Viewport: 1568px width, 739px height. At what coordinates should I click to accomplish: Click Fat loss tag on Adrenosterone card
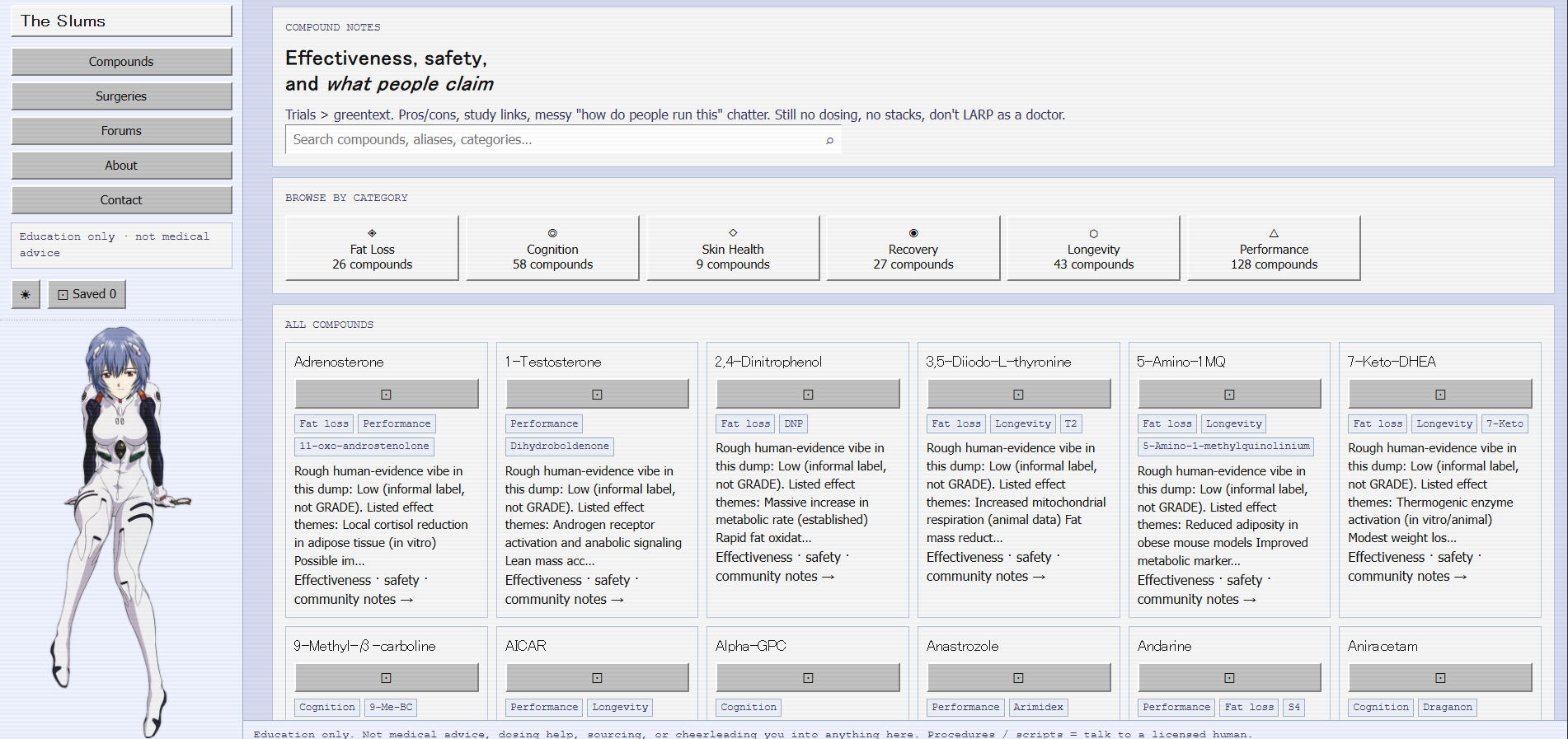pyautogui.click(x=324, y=423)
